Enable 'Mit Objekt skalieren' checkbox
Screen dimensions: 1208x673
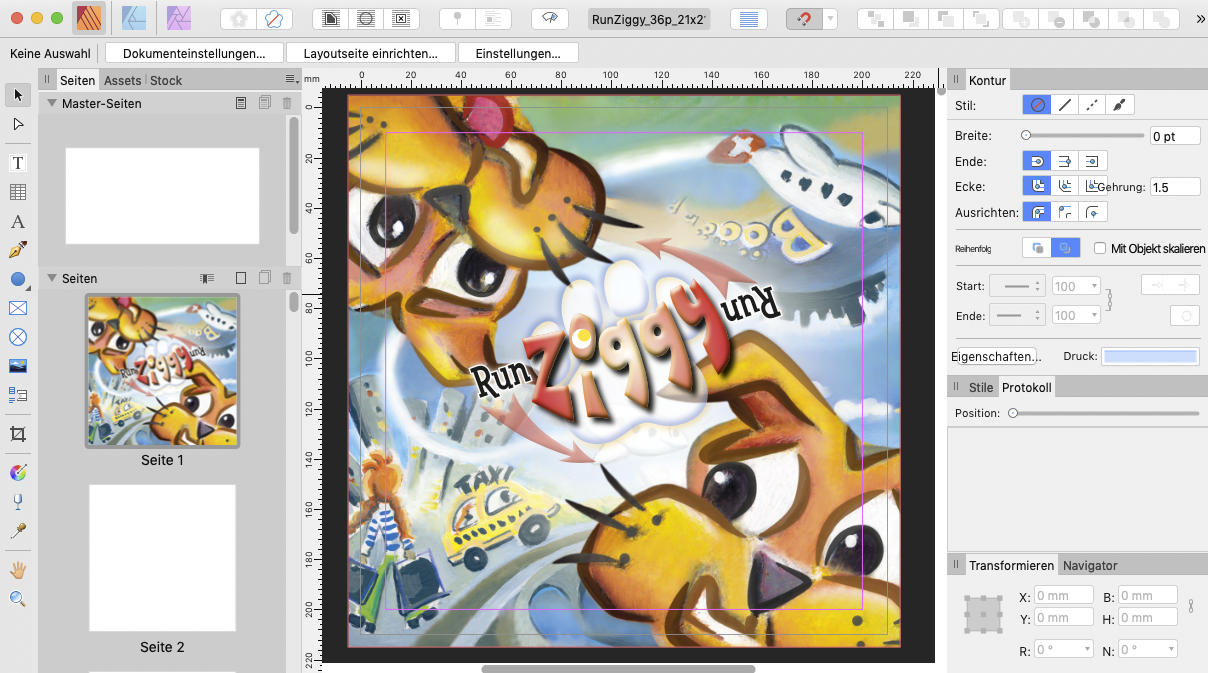[x=1100, y=248]
